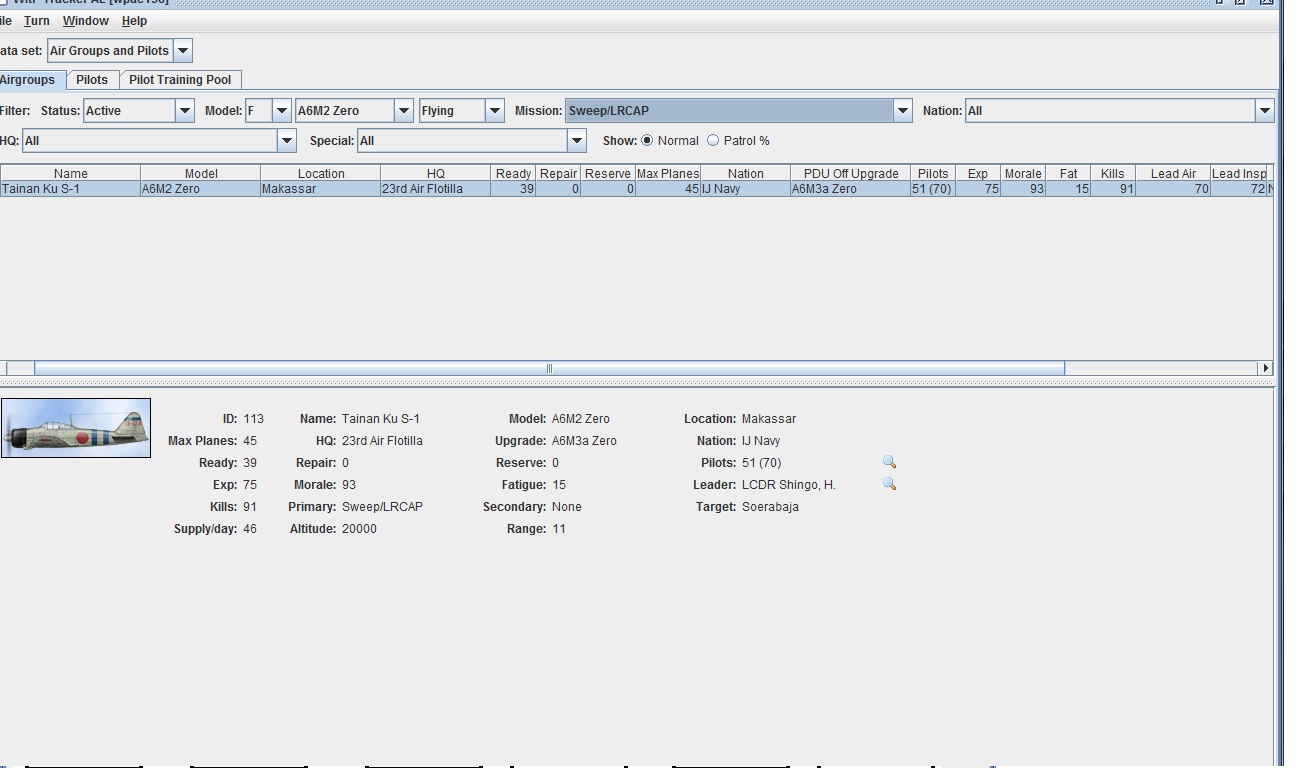
Task: Open the Turn menu
Action: 37,21
